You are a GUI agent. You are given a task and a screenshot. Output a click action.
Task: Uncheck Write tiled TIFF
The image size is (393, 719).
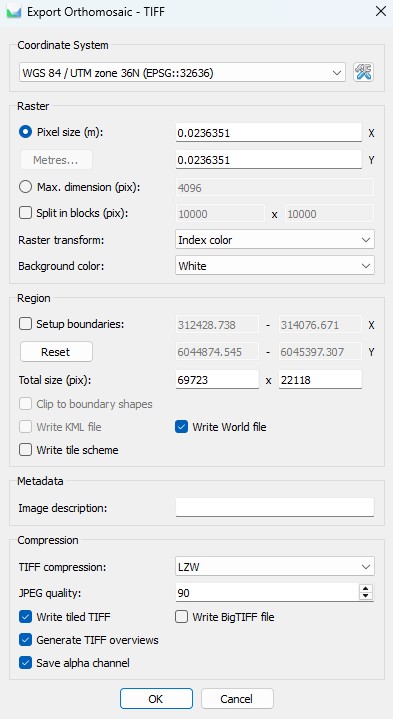25,617
